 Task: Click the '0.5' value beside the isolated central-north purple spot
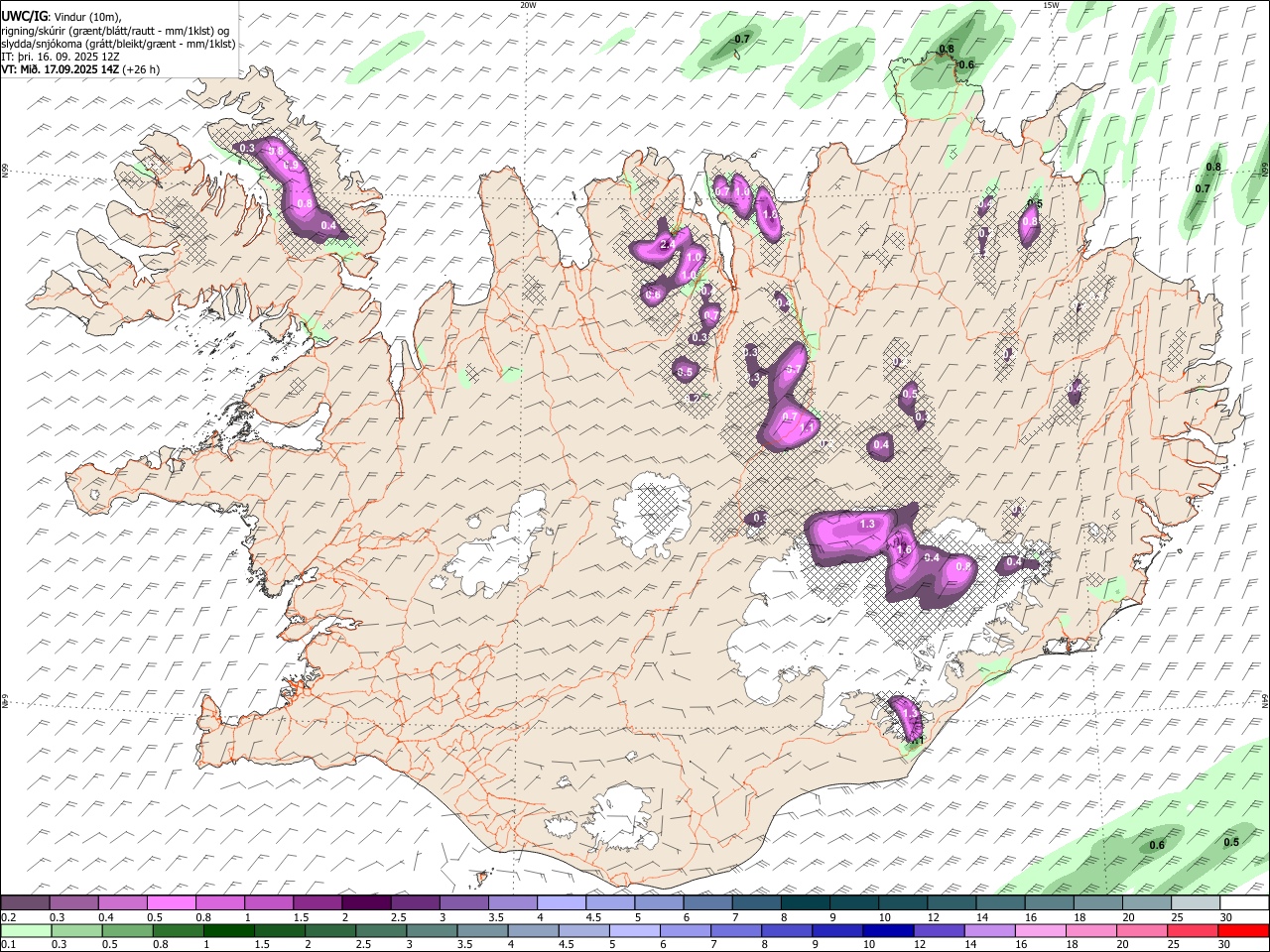tap(685, 372)
